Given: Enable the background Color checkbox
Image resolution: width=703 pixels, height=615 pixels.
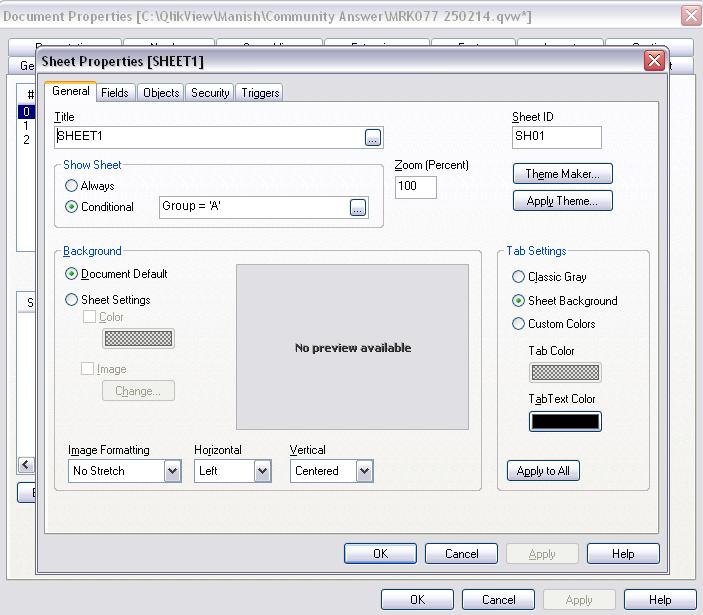Looking at the screenshot, I should point(89,317).
